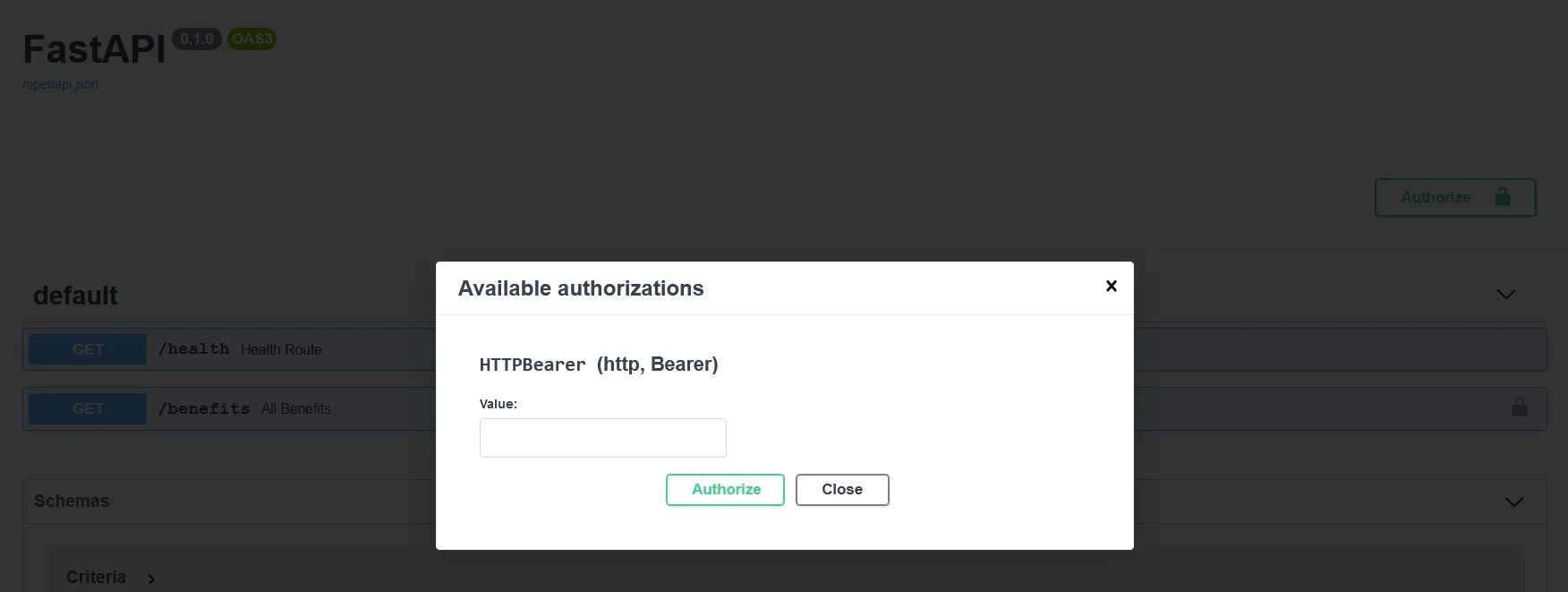Select the Criteria model name
This screenshot has height=592, width=1568.
coord(96,577)
